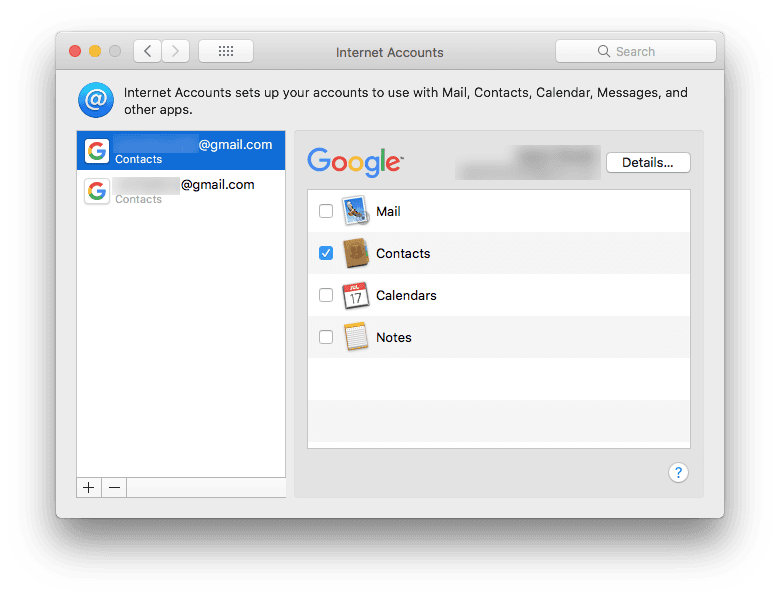Image resolution: width=780 pixels, height=598 pixels.
Task: Click the Contacts address book icon
Action: (356, 253)
